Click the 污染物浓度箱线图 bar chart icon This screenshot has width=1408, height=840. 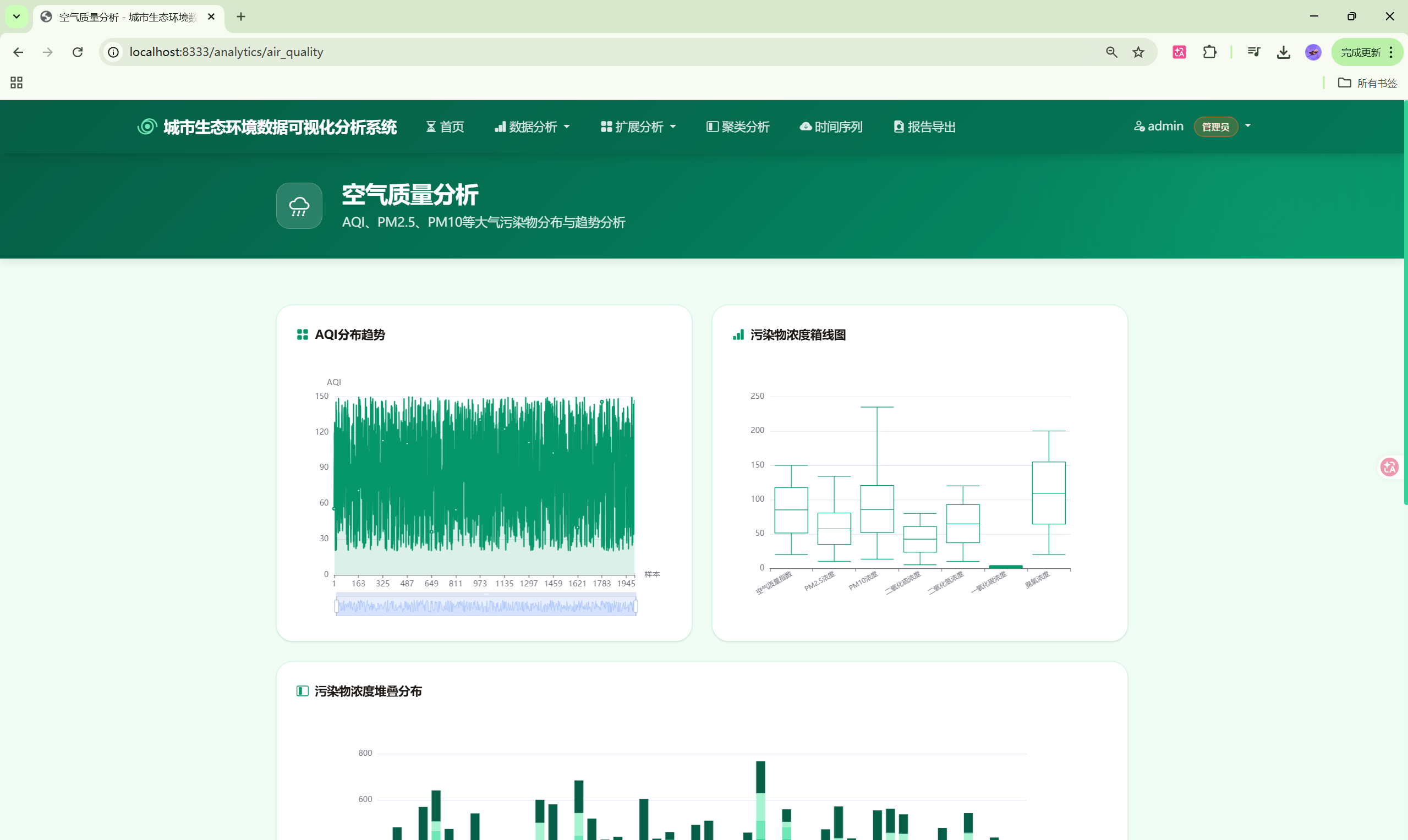pyautogui.click(x=738, y=334)
